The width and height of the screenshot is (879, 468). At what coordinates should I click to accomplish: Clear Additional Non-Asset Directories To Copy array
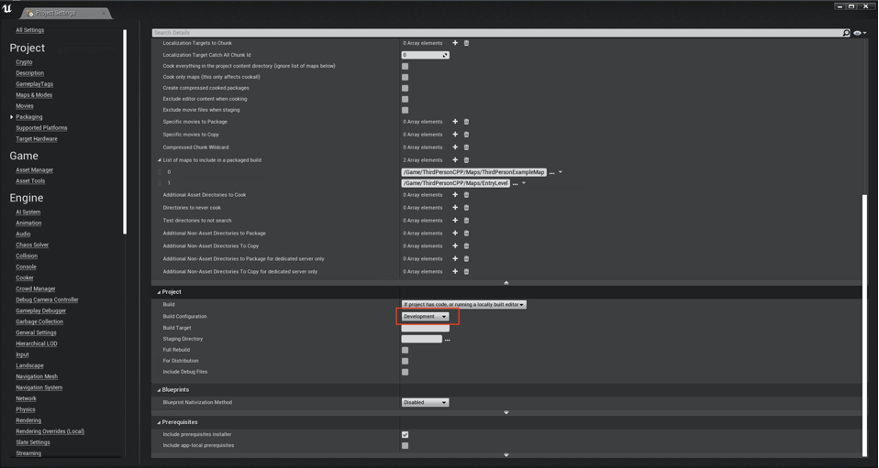point(466,246)
